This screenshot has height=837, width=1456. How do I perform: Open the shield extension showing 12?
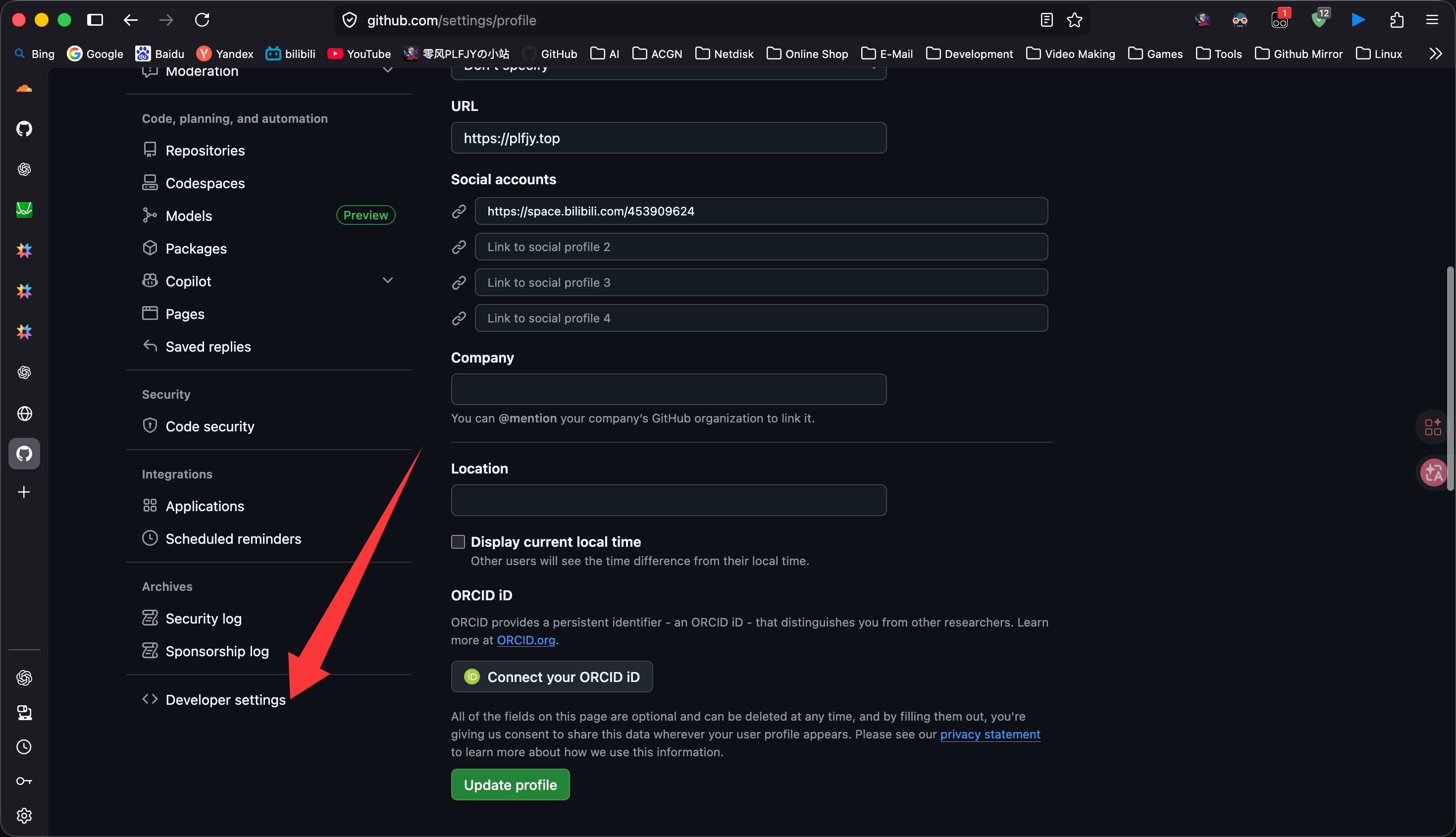pos(1320,19)
